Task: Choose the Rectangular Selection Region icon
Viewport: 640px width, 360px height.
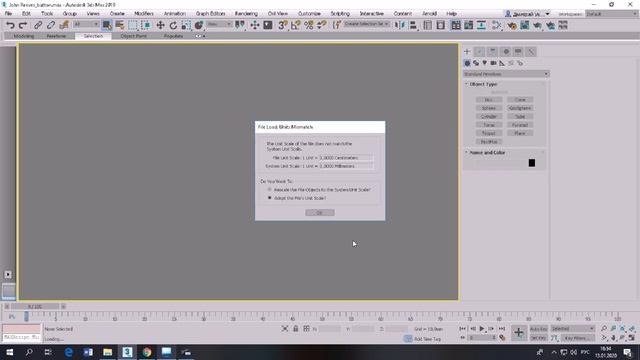Action: (x=133, y=25)
